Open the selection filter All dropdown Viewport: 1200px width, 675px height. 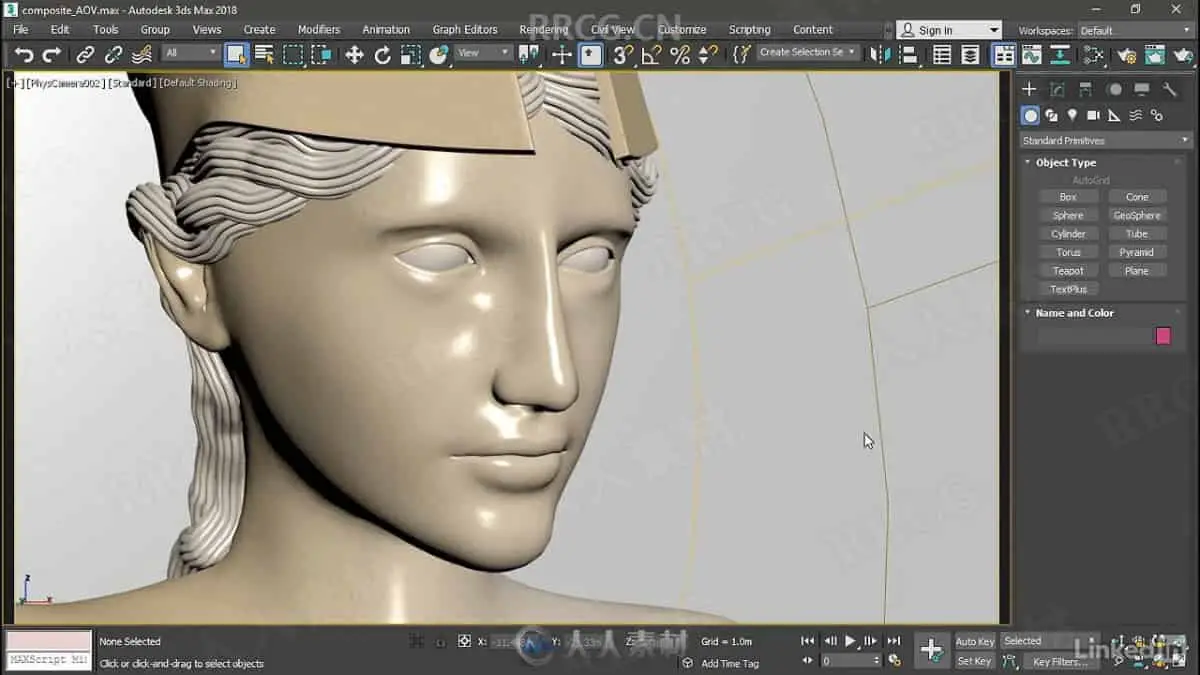click(190, 53)
